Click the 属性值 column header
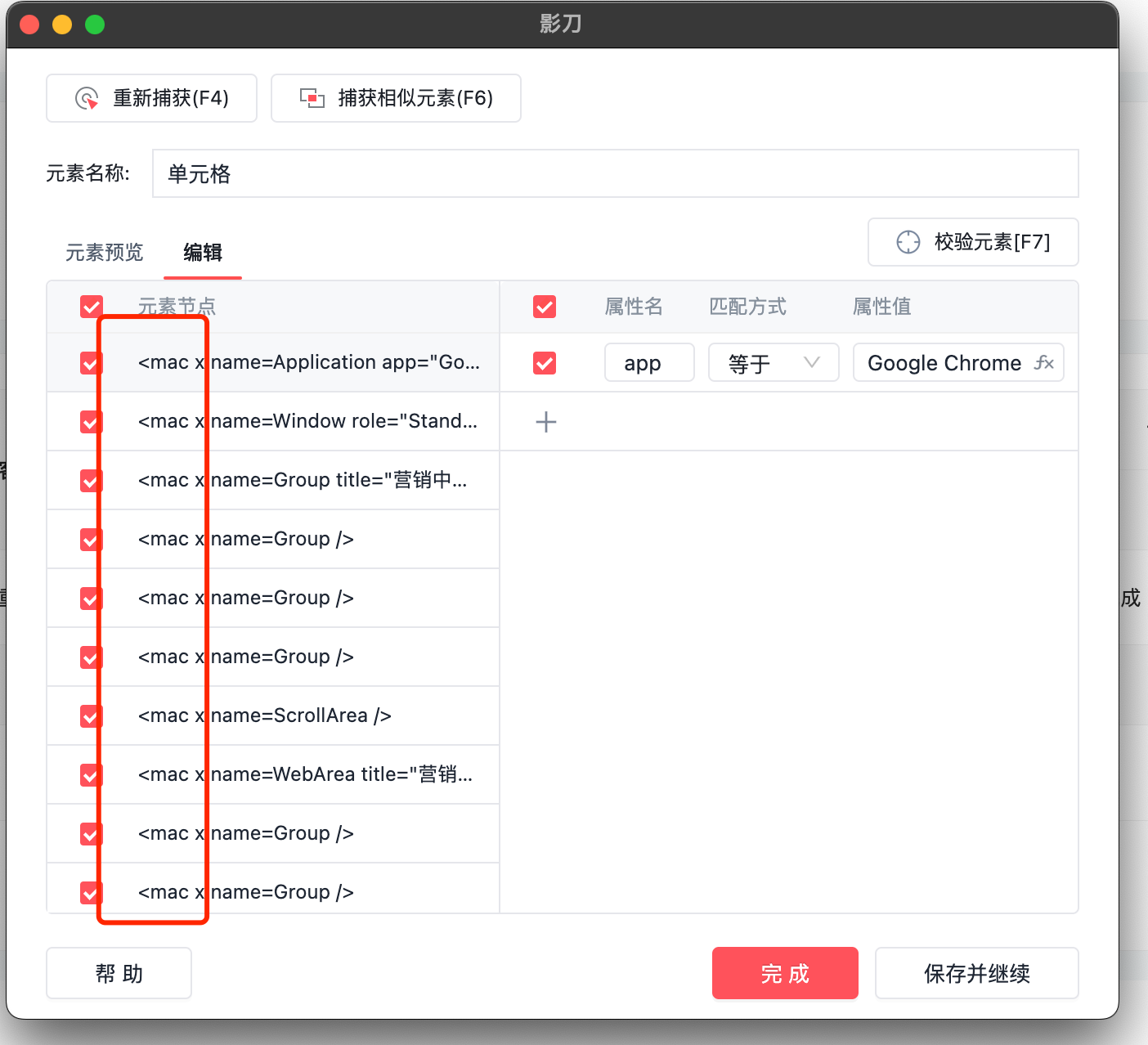This screenshot has width=1148, height=1045. coord(881,307)
